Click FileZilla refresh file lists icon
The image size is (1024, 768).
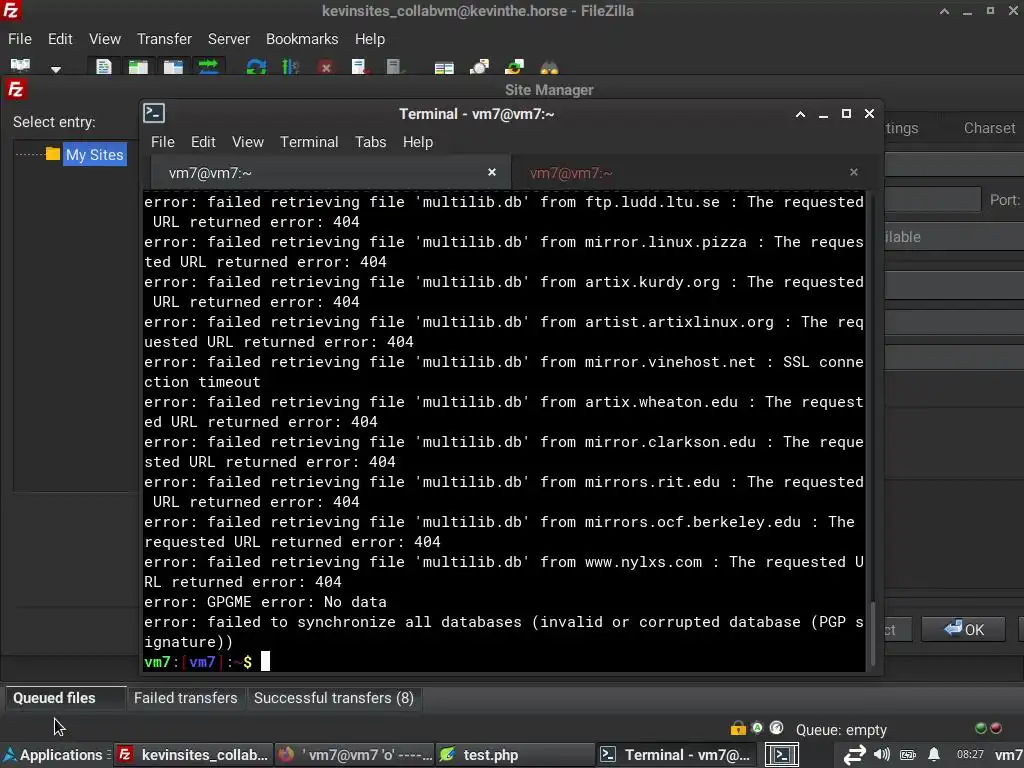[x=256, y=67]
